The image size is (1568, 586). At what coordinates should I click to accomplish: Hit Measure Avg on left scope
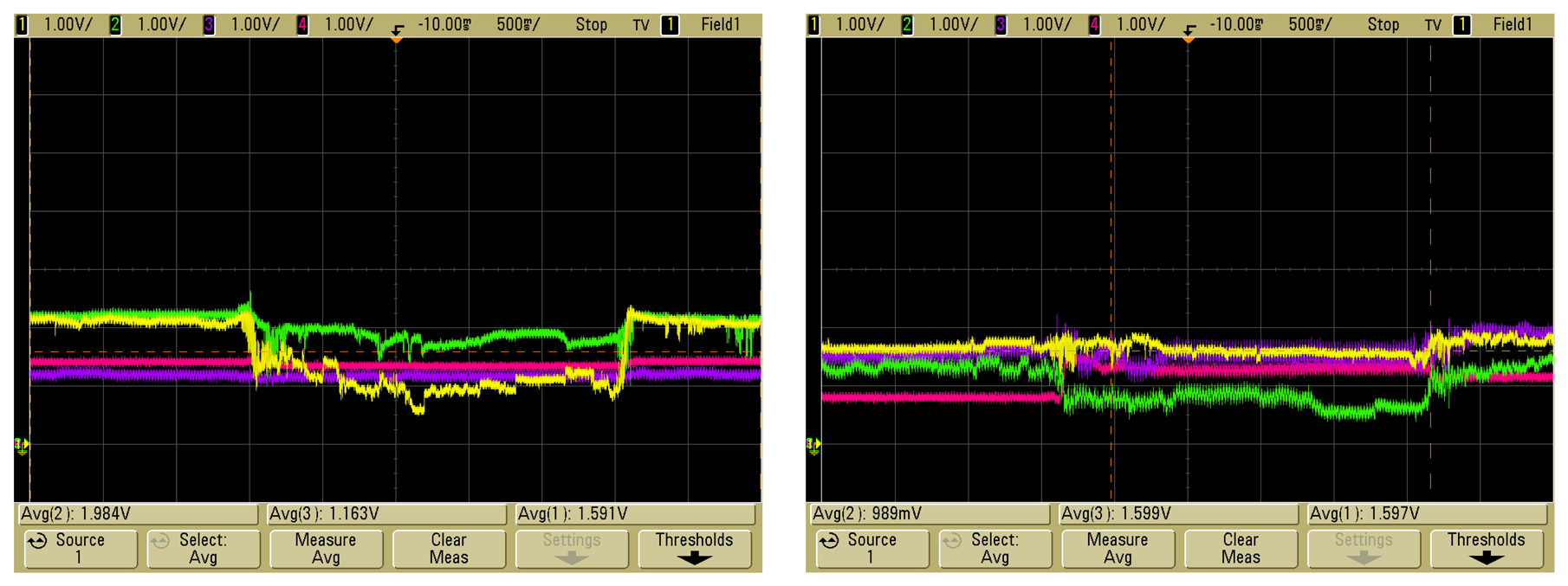(326, 549)
